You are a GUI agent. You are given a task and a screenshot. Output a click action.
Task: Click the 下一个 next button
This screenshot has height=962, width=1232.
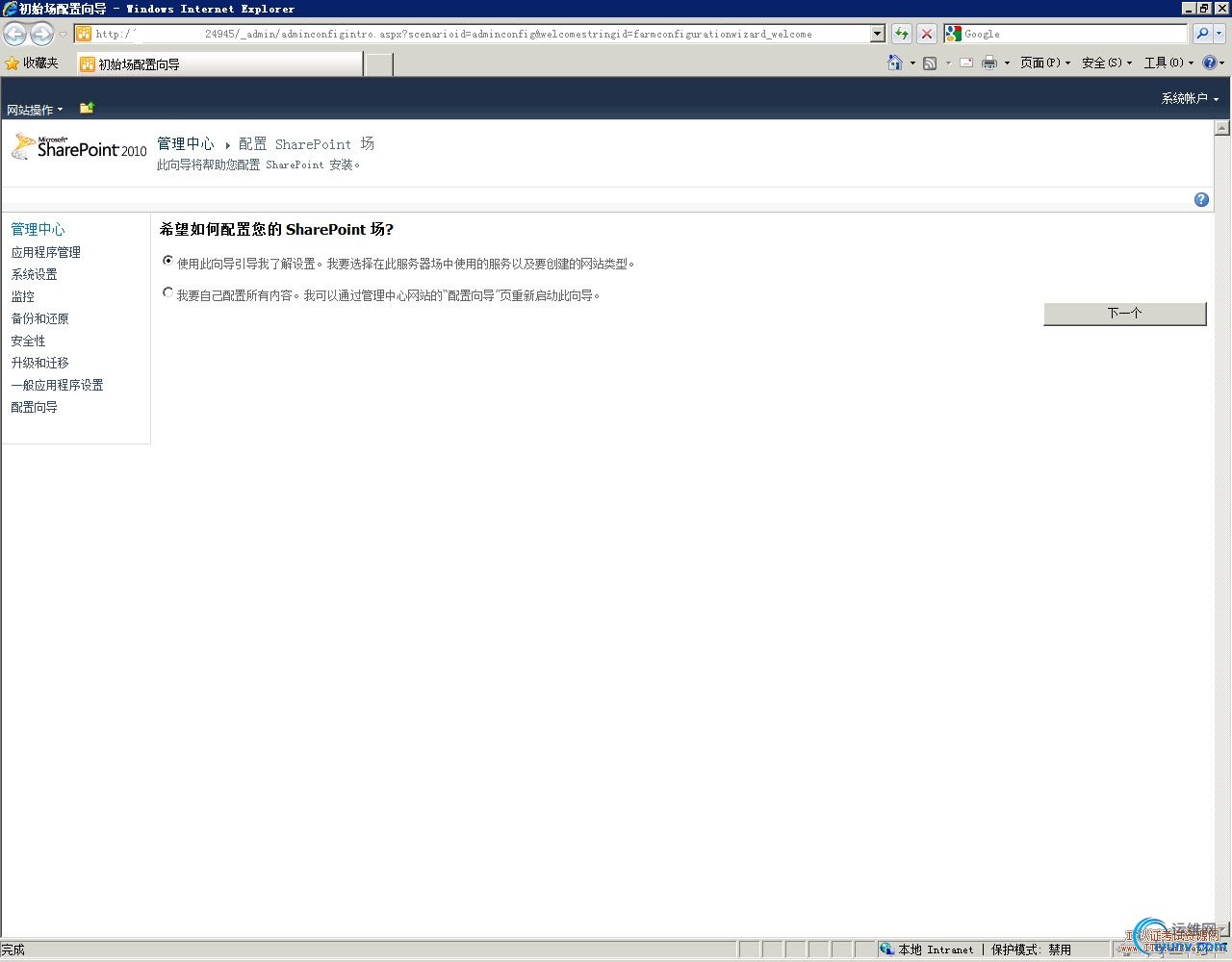click(1124, 314)
